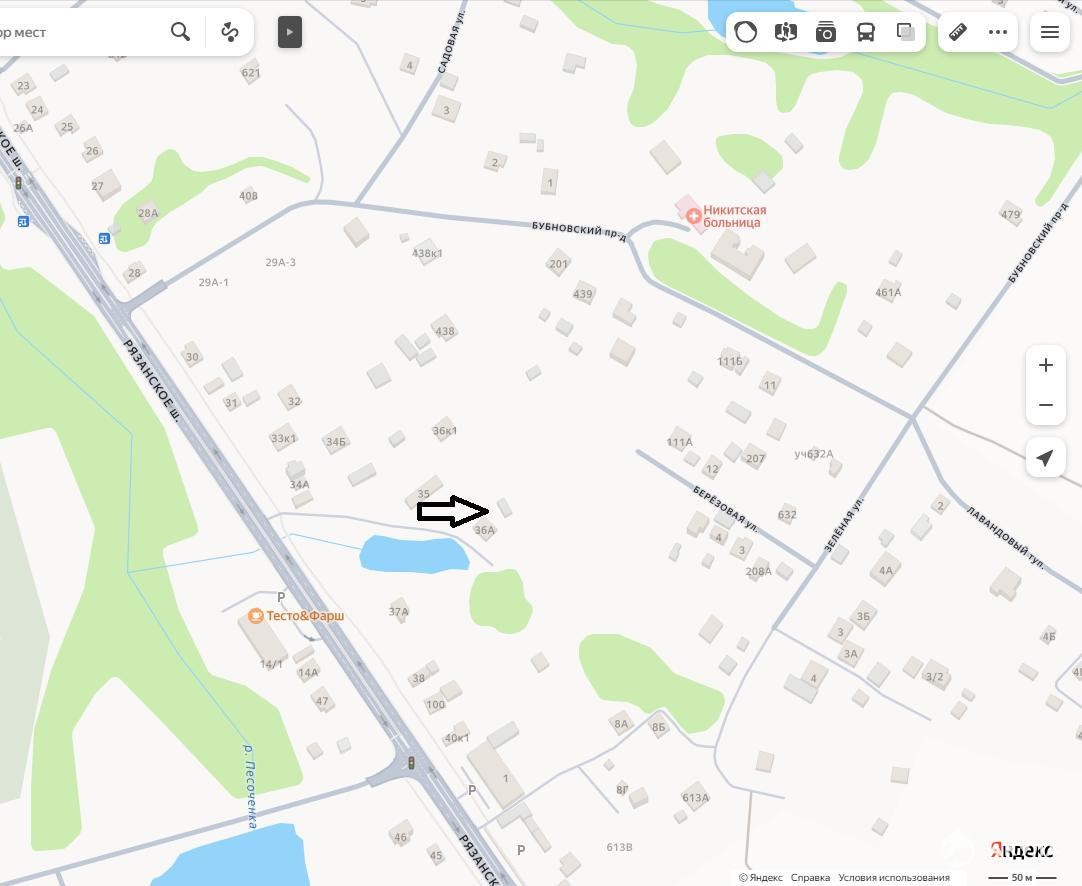Viewport: 1082px width, 886px height.
Task: Open Условия использования link
Action: (894, 878)
